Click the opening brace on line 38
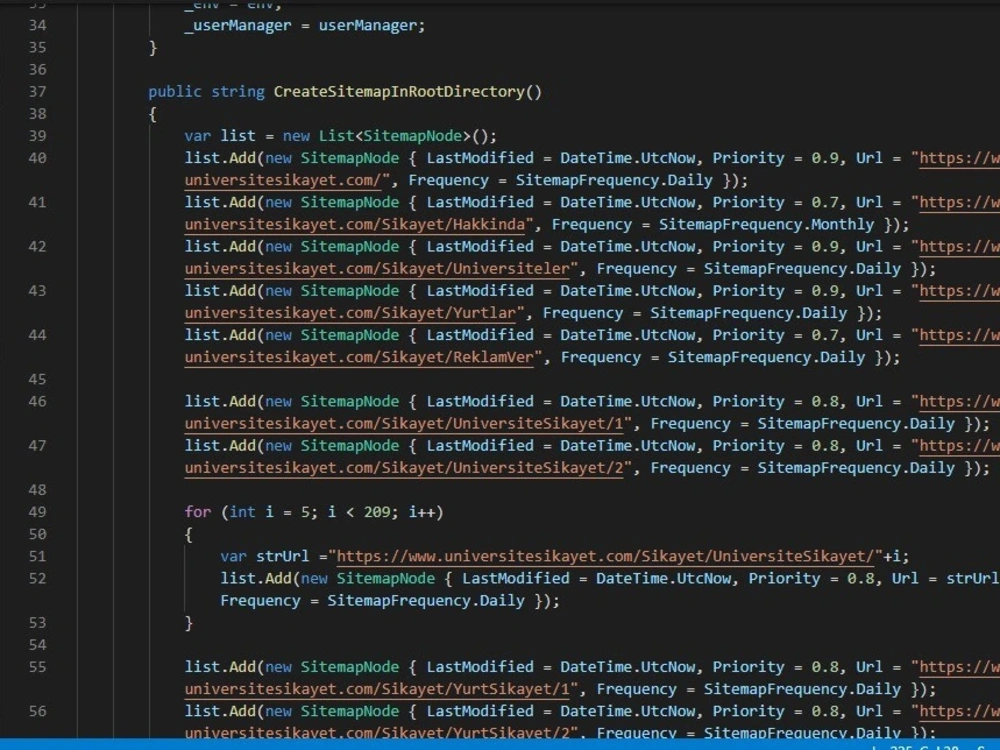Viewport: 1000px width, 750px height. [152, 114]
